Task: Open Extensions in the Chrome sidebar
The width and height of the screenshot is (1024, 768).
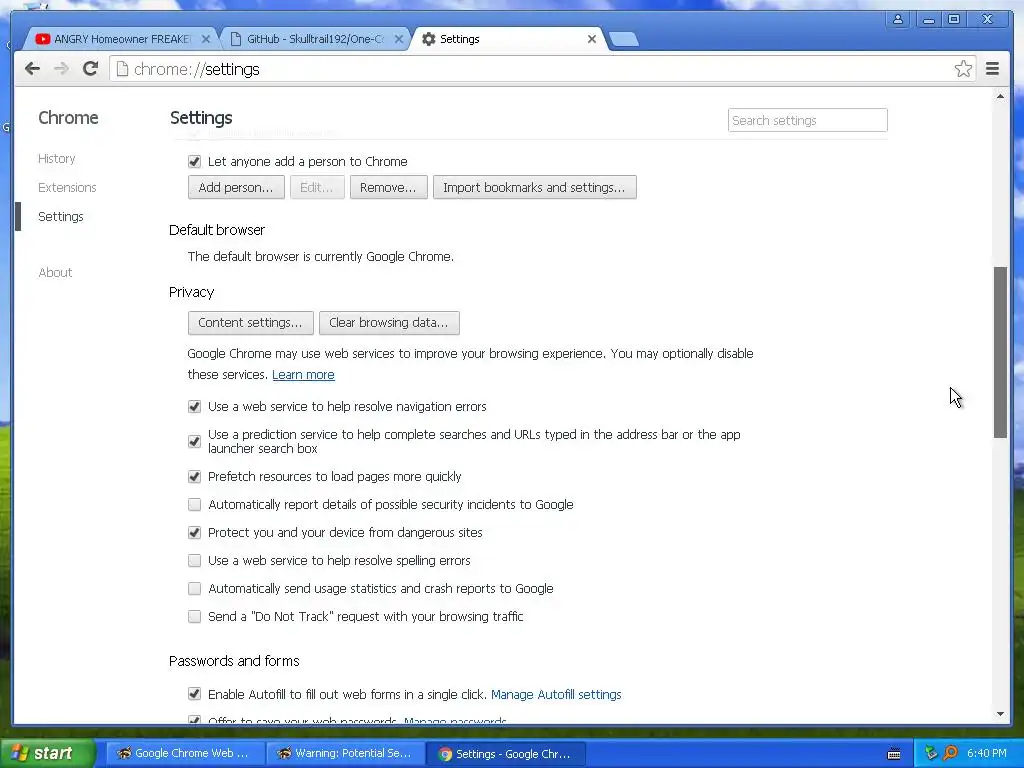Action: tap(67, 187)
